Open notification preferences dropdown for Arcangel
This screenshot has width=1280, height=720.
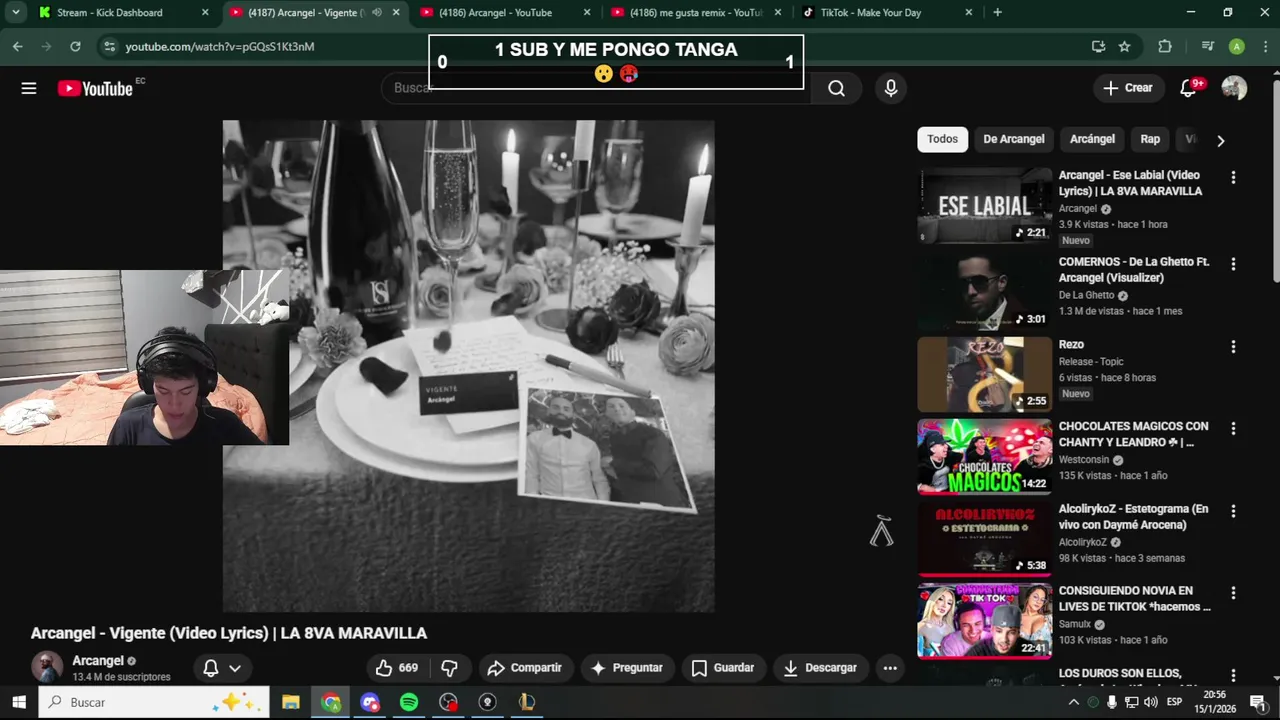(222, 668)
